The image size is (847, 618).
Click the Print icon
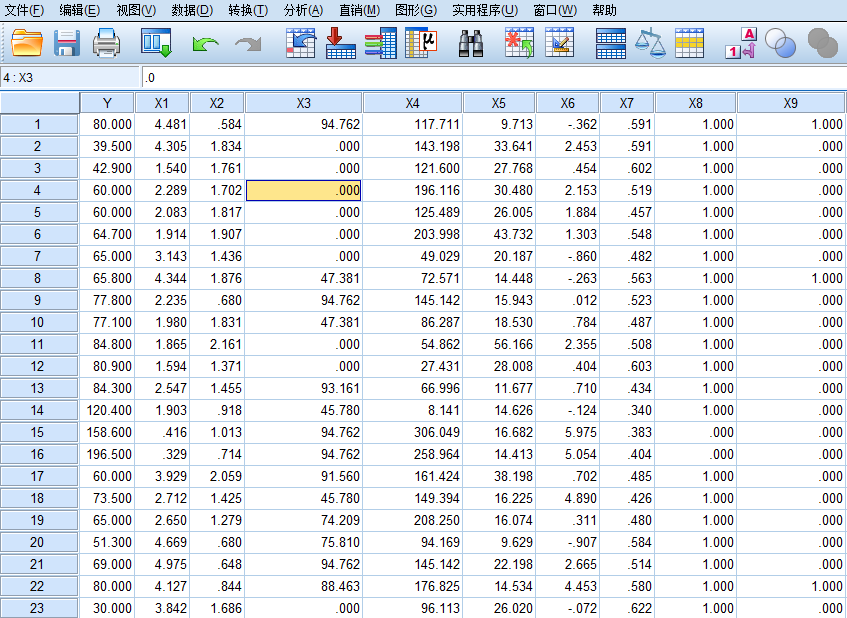pos(106,43)
